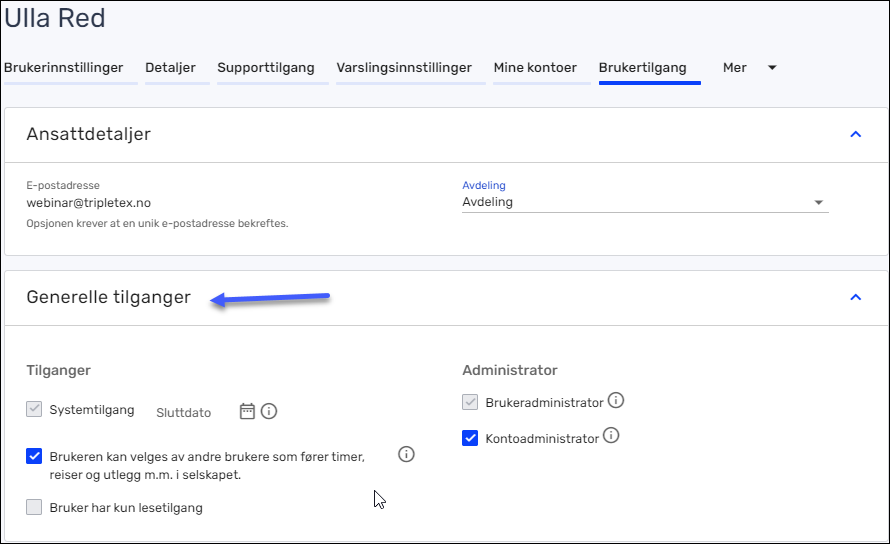The height and width of the screenshot is (544, 890).
Task: Uncheck 'Brukeren kan velges av andre brukere'
Action: [x=35, y=456]
